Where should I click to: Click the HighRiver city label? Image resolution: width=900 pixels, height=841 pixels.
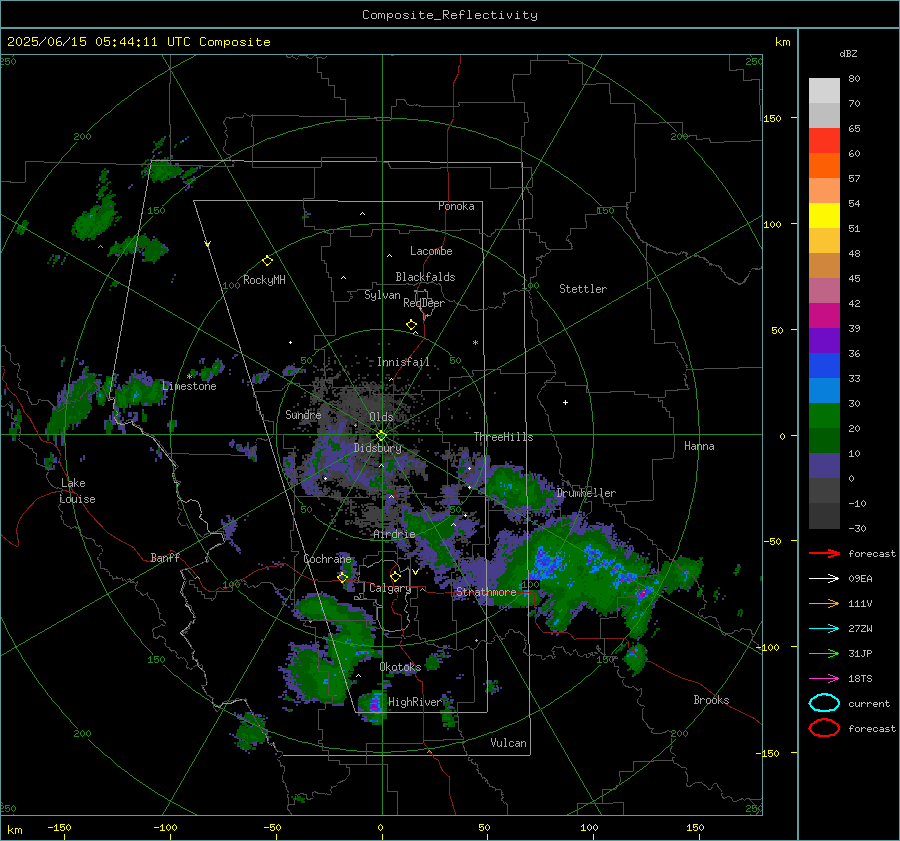tap(415, 702)
